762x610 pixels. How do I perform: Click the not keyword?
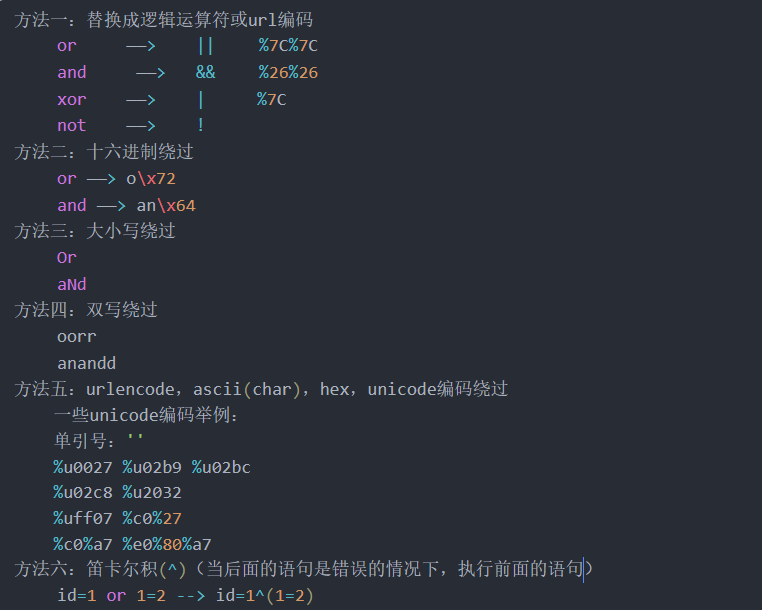pyautogui.click(x=71, y=125)
